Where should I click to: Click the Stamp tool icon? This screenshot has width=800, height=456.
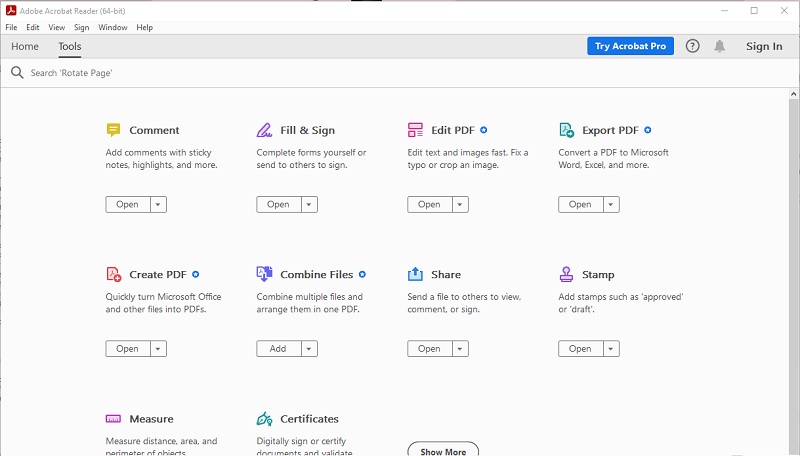point(566,274)
